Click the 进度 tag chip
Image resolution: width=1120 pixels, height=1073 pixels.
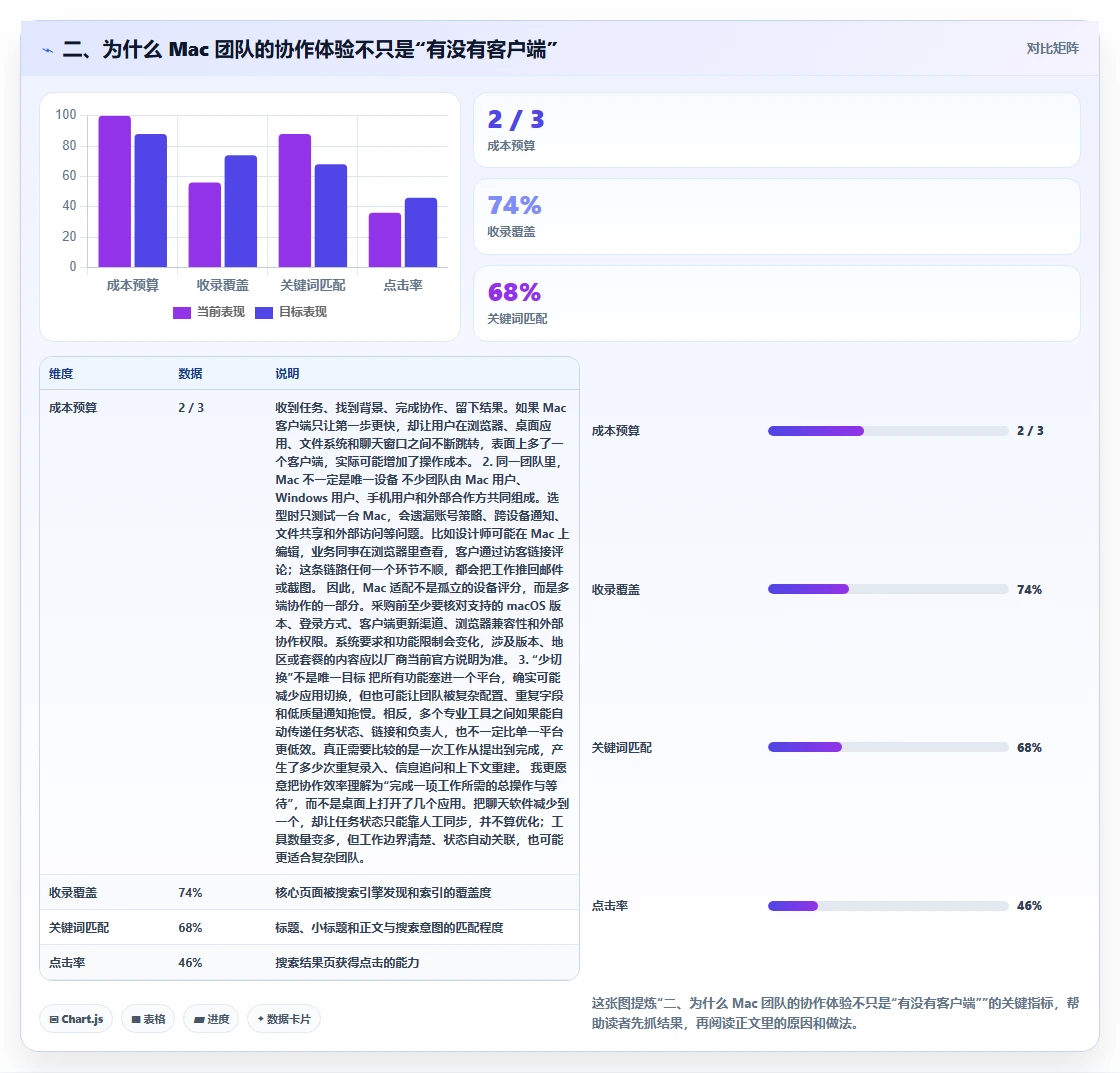click(x=211, y=1019)
